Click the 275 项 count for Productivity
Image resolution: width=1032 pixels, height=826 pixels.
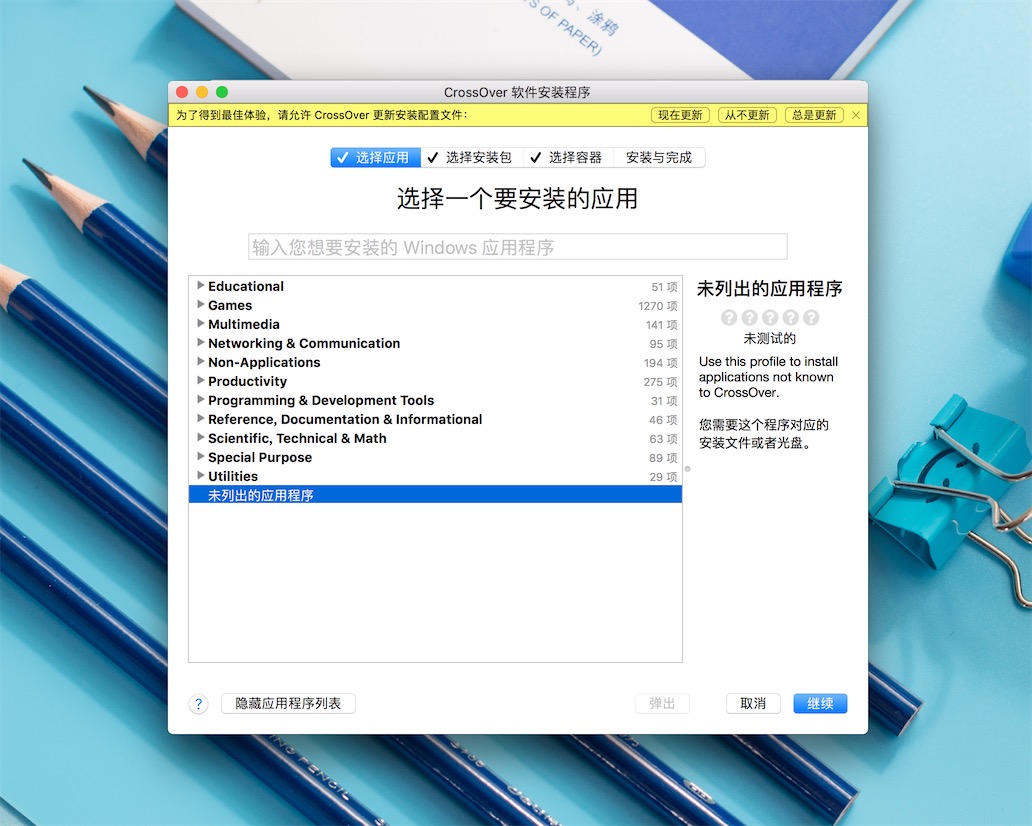click(x=660, y=382)
